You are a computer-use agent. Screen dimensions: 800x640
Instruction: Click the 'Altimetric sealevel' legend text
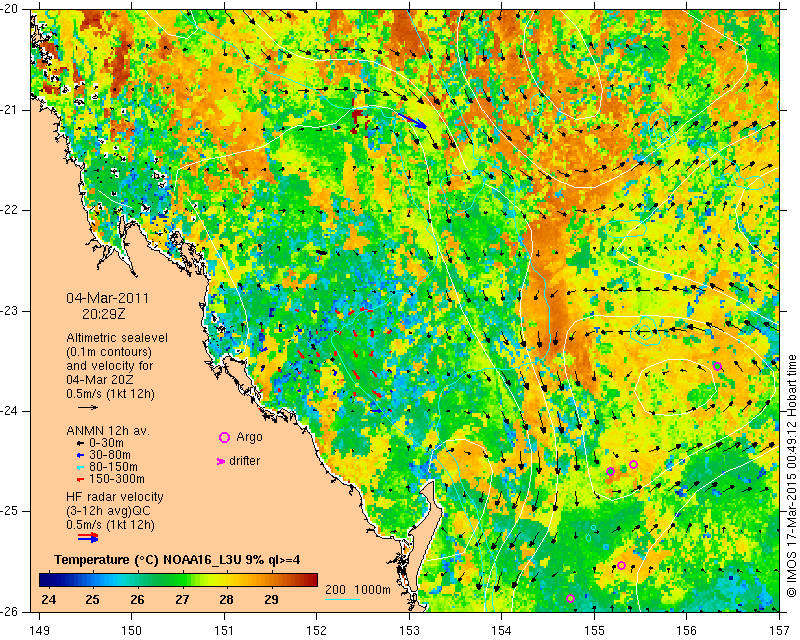pyautogui.click(x=117, y=338)
